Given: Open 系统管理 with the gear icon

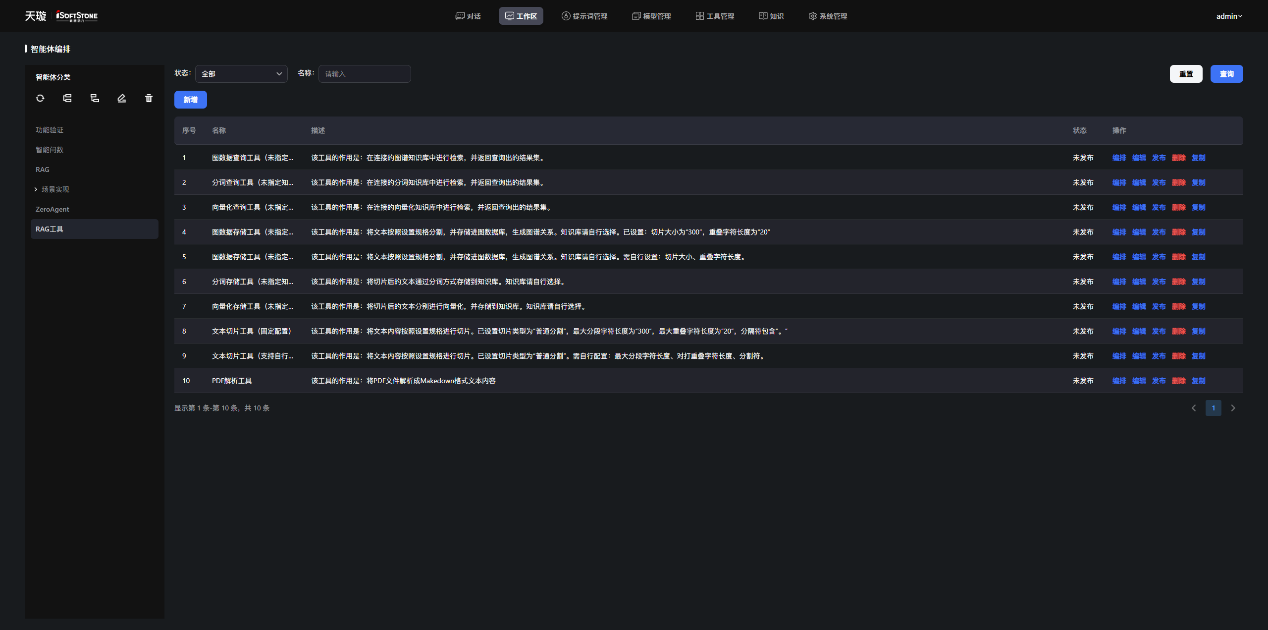Looking at the screenshot, I should click(827, 16).
